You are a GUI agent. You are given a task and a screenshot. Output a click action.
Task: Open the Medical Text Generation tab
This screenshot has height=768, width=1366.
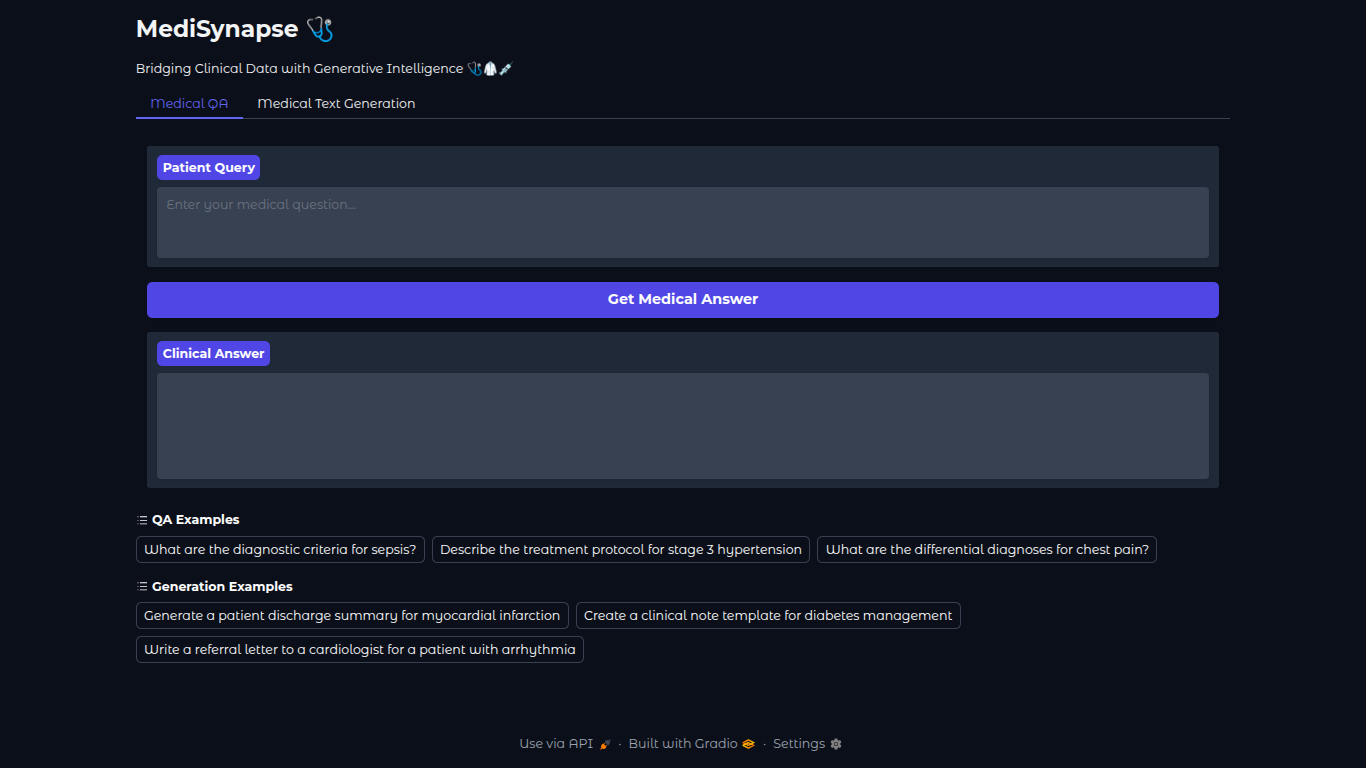(x=336, y=104)
